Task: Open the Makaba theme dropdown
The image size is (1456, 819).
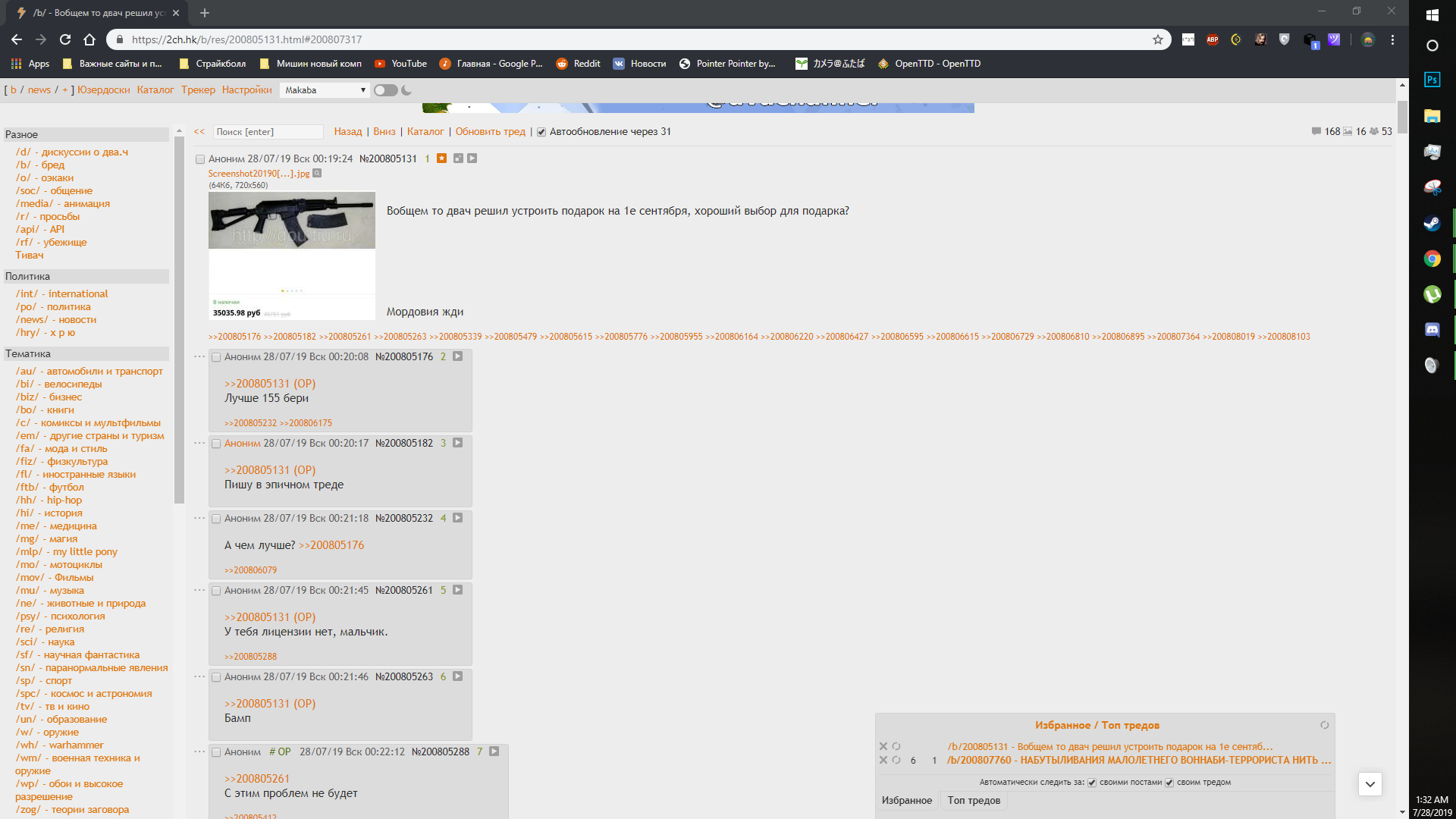Action: [x=325, y=90]
